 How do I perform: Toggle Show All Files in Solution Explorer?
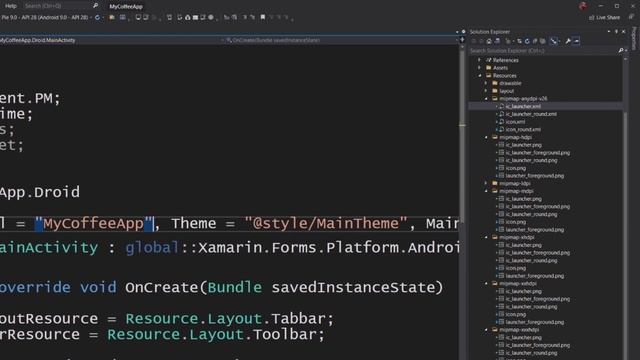pos(542,41)
